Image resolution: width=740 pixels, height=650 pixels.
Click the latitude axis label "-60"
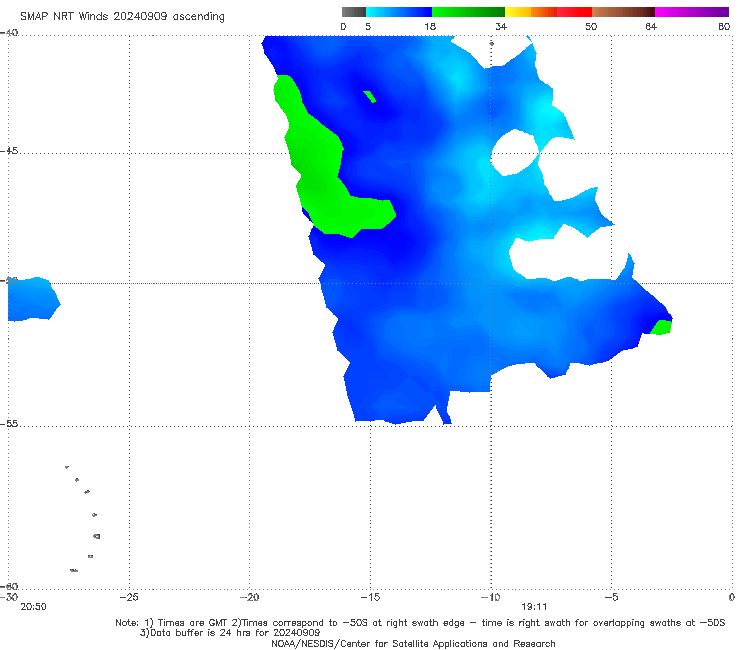[9, 586]
